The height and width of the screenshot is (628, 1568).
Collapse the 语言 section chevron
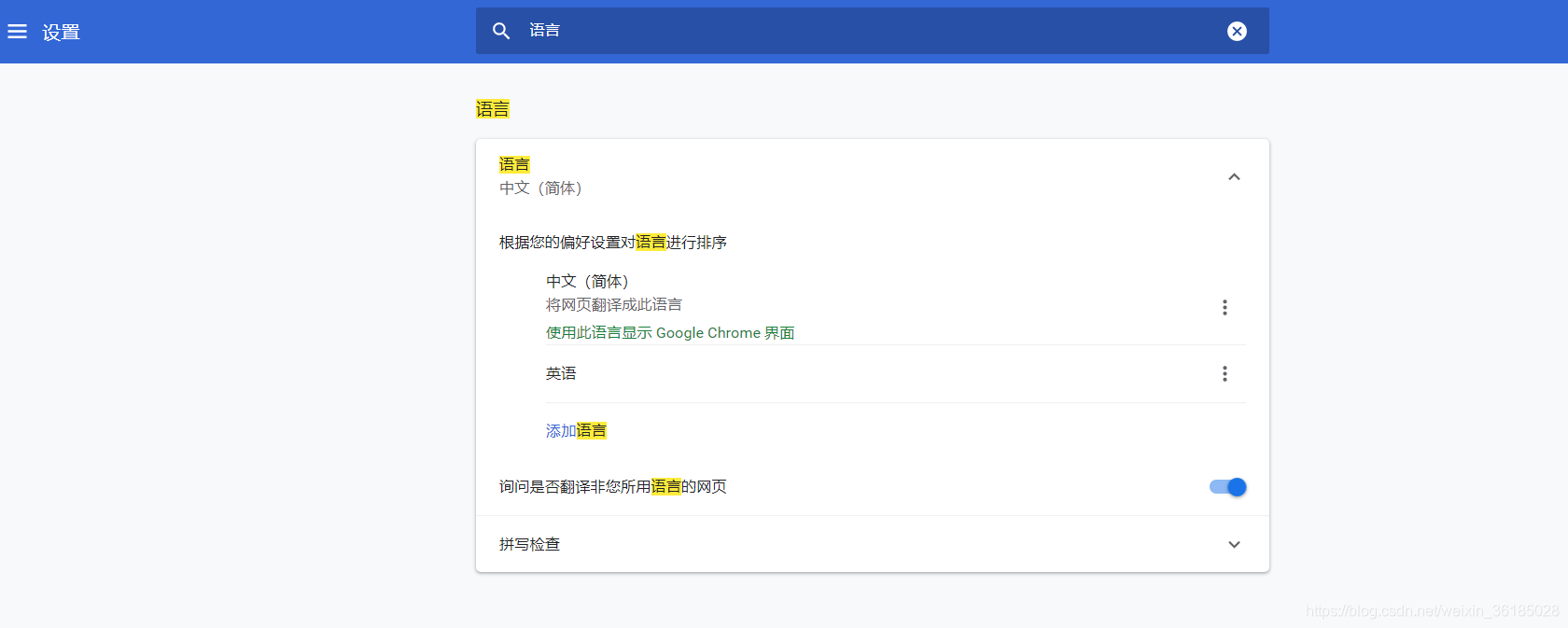point(1234,176)
